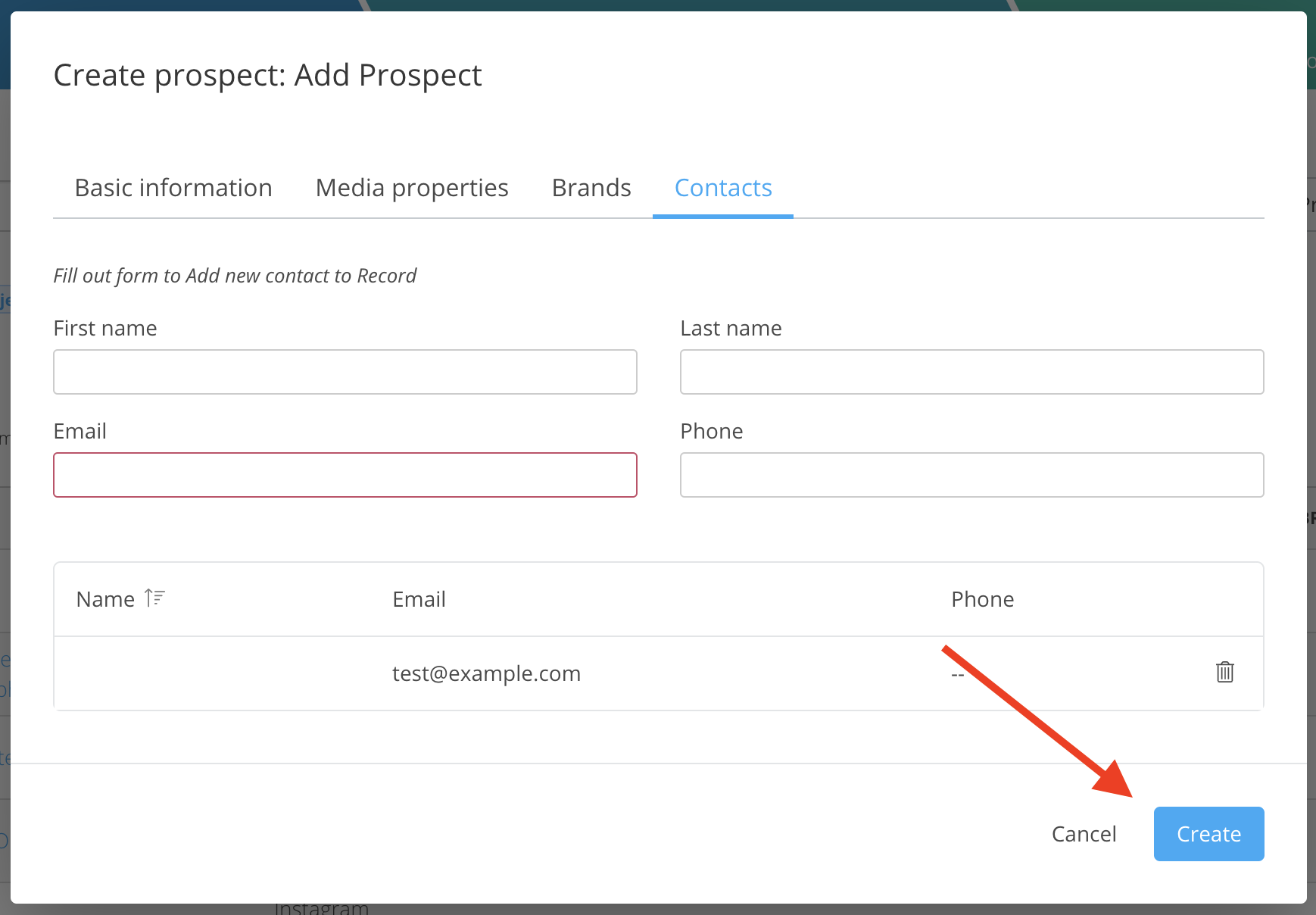Click the 'Last name' label above its field

(x=731, y=328)
